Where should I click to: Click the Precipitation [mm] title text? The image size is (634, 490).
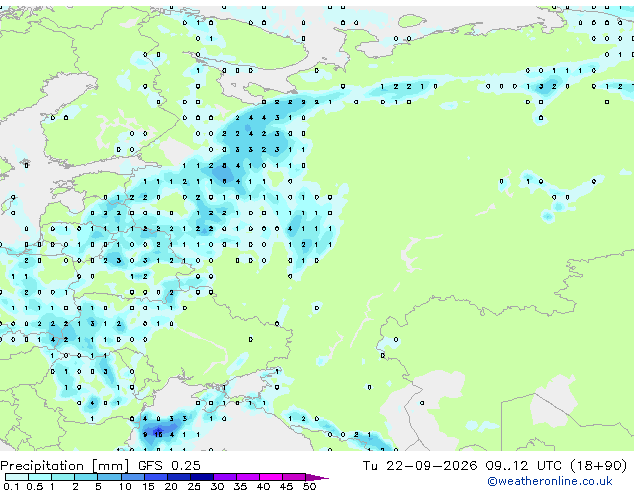point(65,466)
